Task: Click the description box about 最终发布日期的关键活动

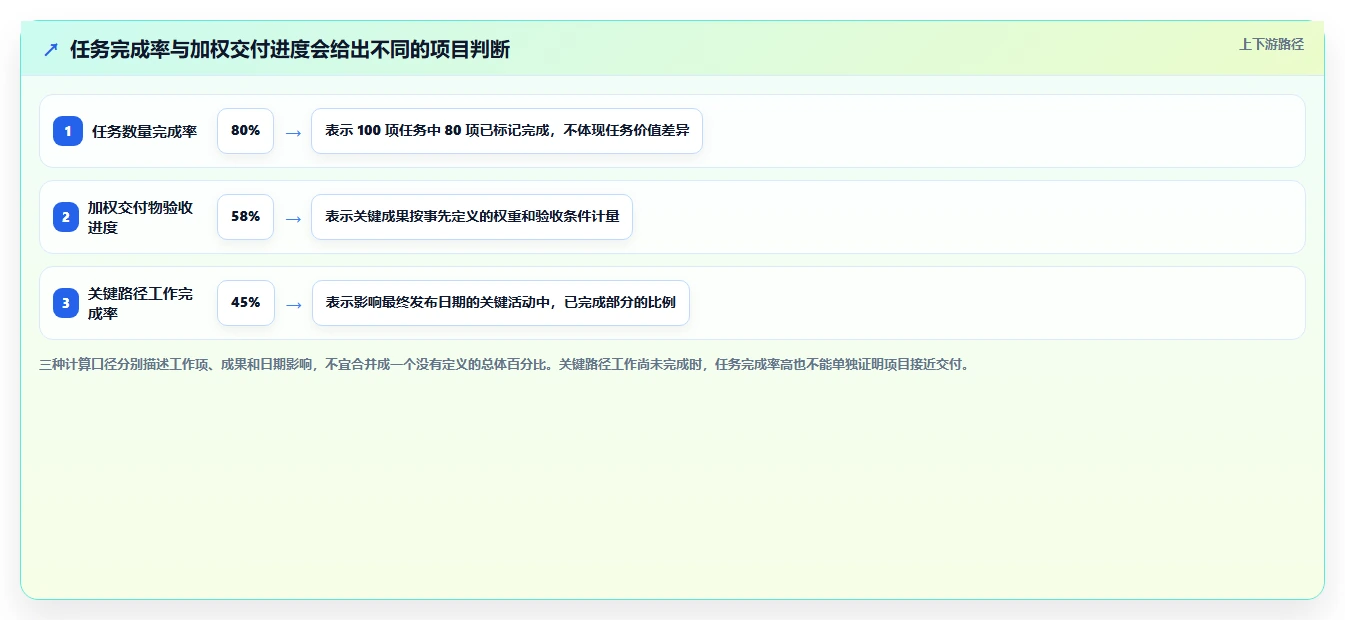Action: 500,303
